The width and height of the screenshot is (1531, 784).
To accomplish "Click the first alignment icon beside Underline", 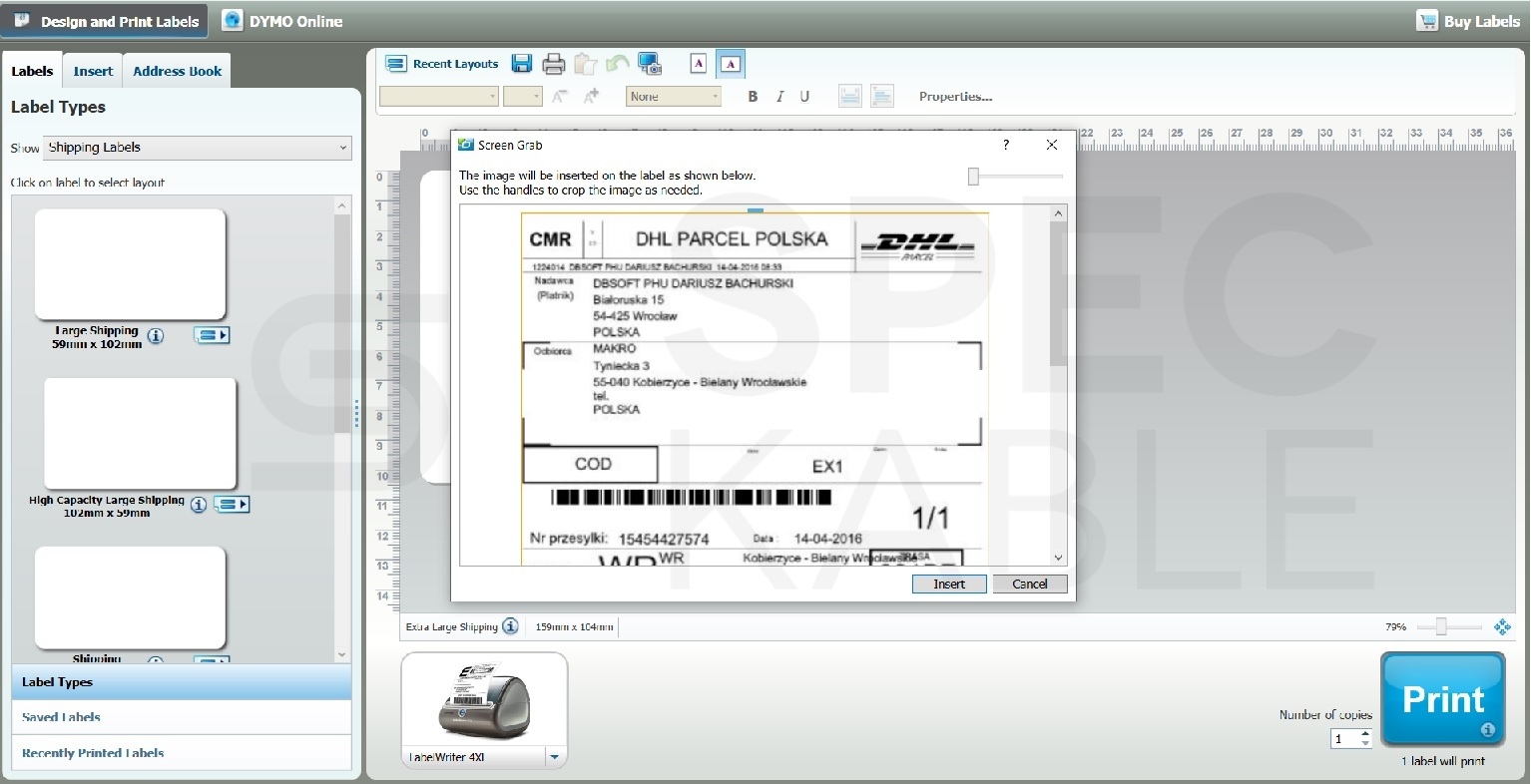I will click(x=849, y=96).
